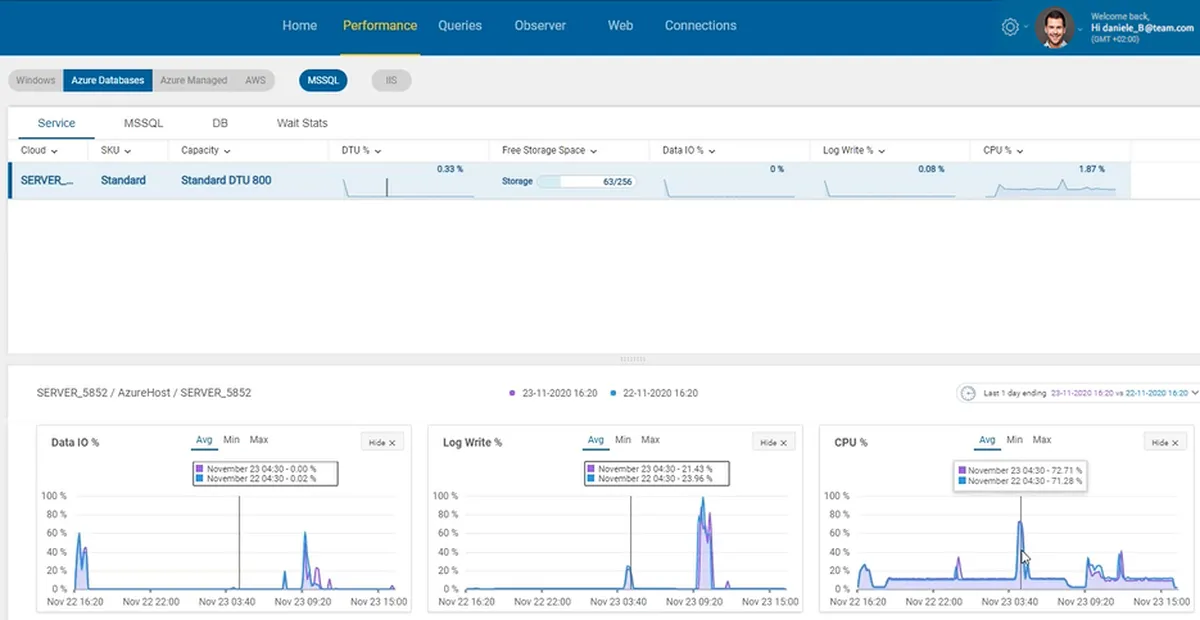
Task: Open the Performance menu
Action: tap(380, 26)
